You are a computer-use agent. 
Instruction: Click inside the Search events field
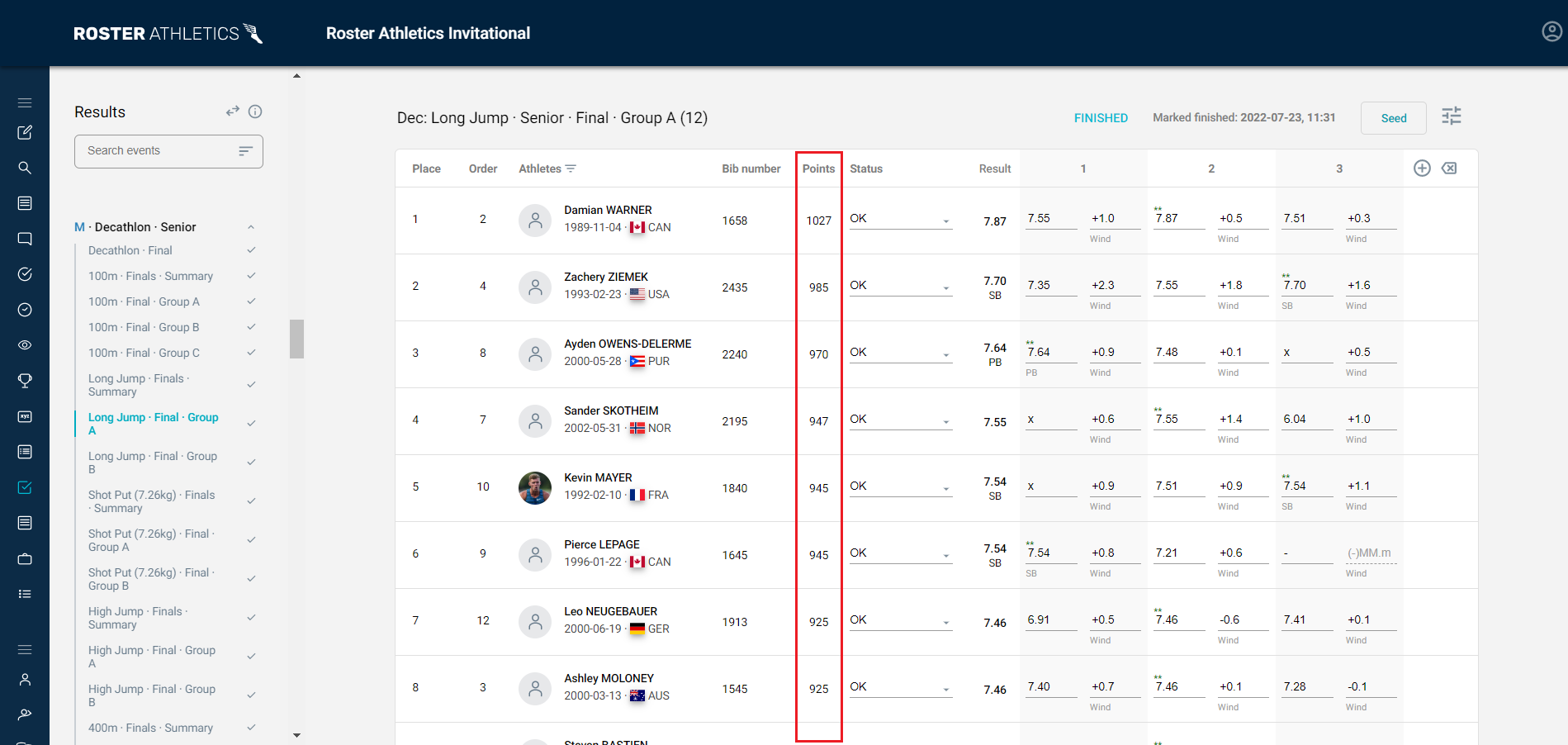coord(149,150)
